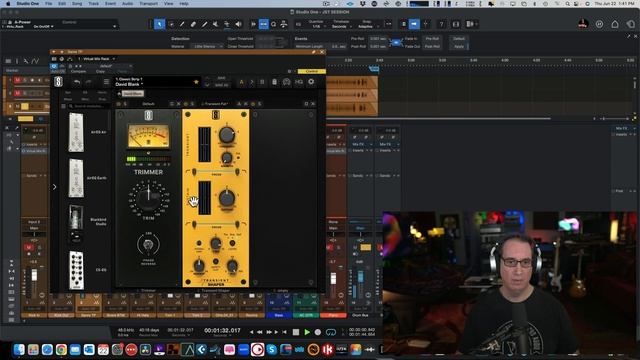The width and height of the screenshot is (640, 360).
Task: Click the Transient Shaper slot label
Action: [x=216, y=291]
